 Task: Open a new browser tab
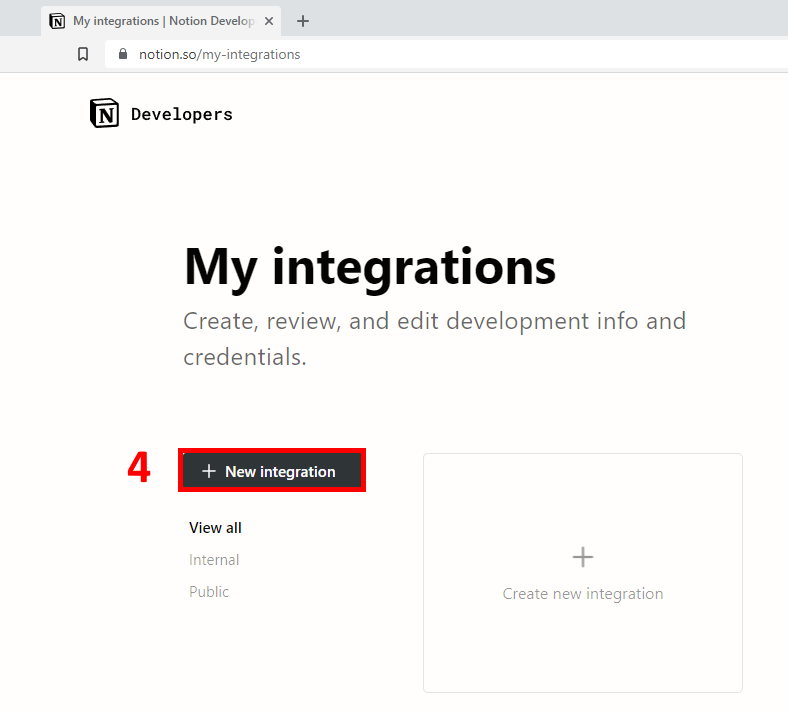(303, 21)
